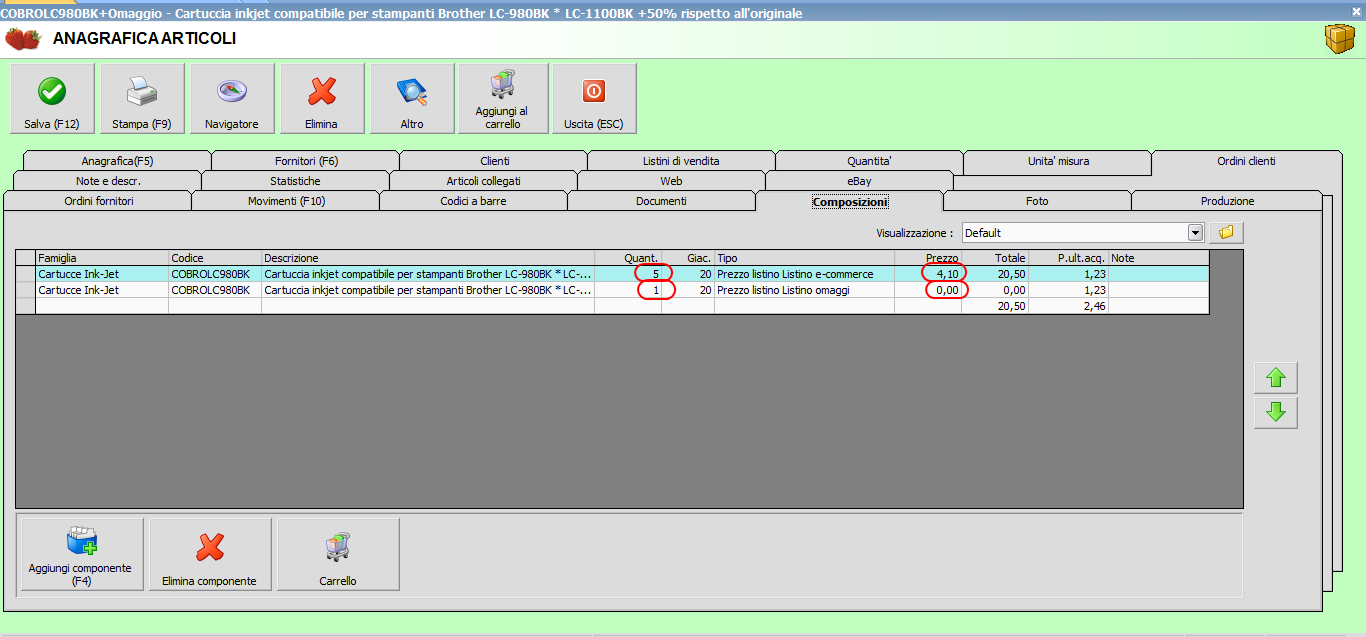The height and width of the screenshot is (637, 1366).
Task: Click the P.ult.acq. column header
Action: pyautogui.click(x=1068, y=258)
